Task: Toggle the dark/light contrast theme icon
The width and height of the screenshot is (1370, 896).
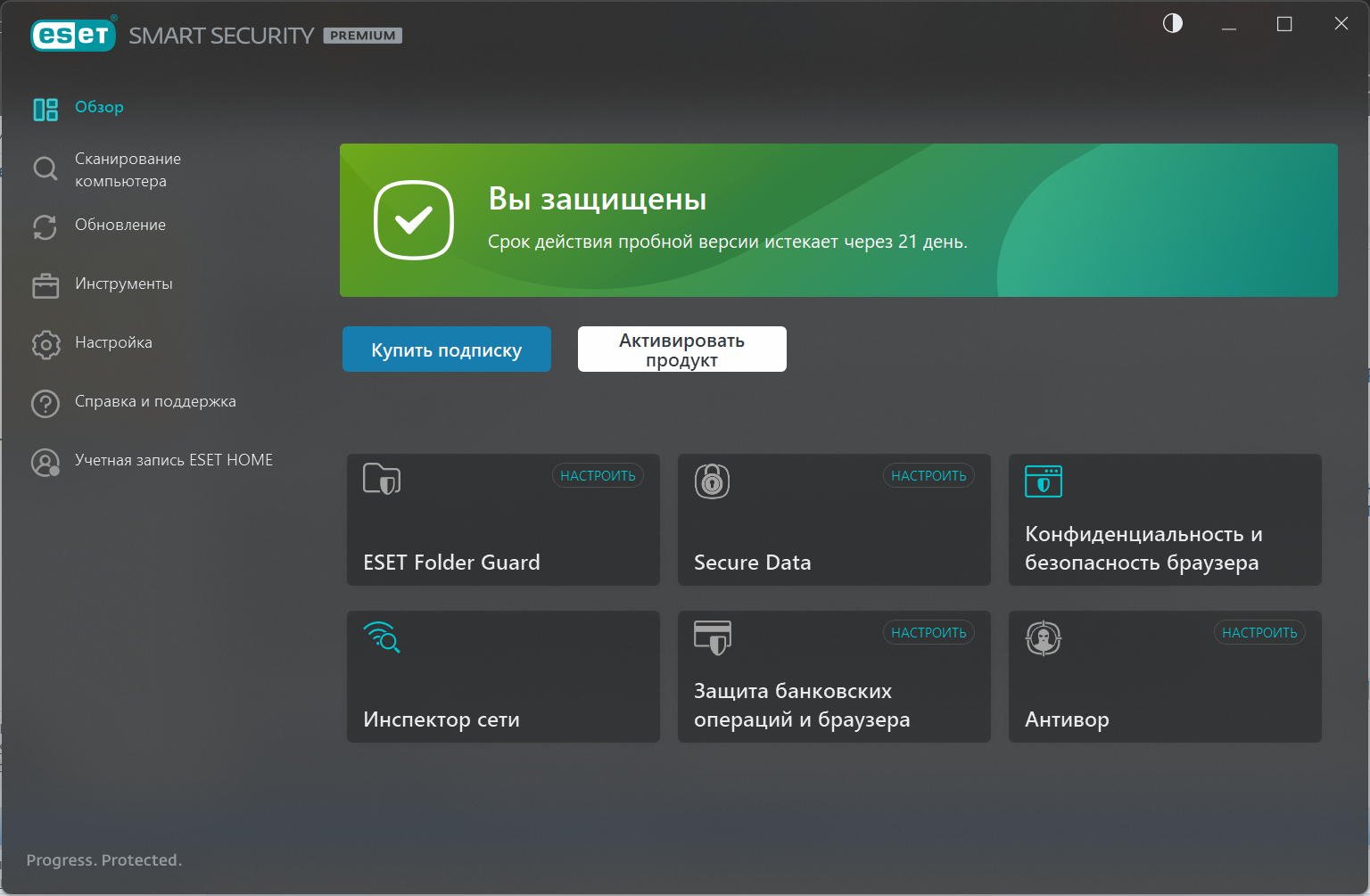Action: 1172,24
